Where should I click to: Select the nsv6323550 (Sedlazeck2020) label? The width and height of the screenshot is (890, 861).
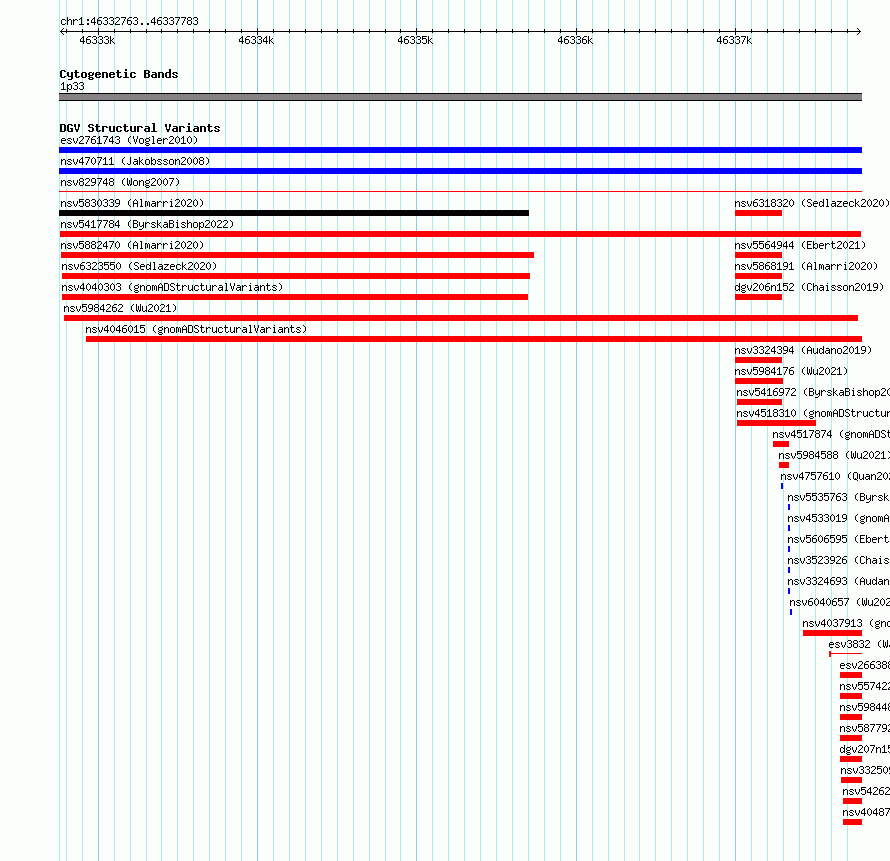tap(139, 266)
